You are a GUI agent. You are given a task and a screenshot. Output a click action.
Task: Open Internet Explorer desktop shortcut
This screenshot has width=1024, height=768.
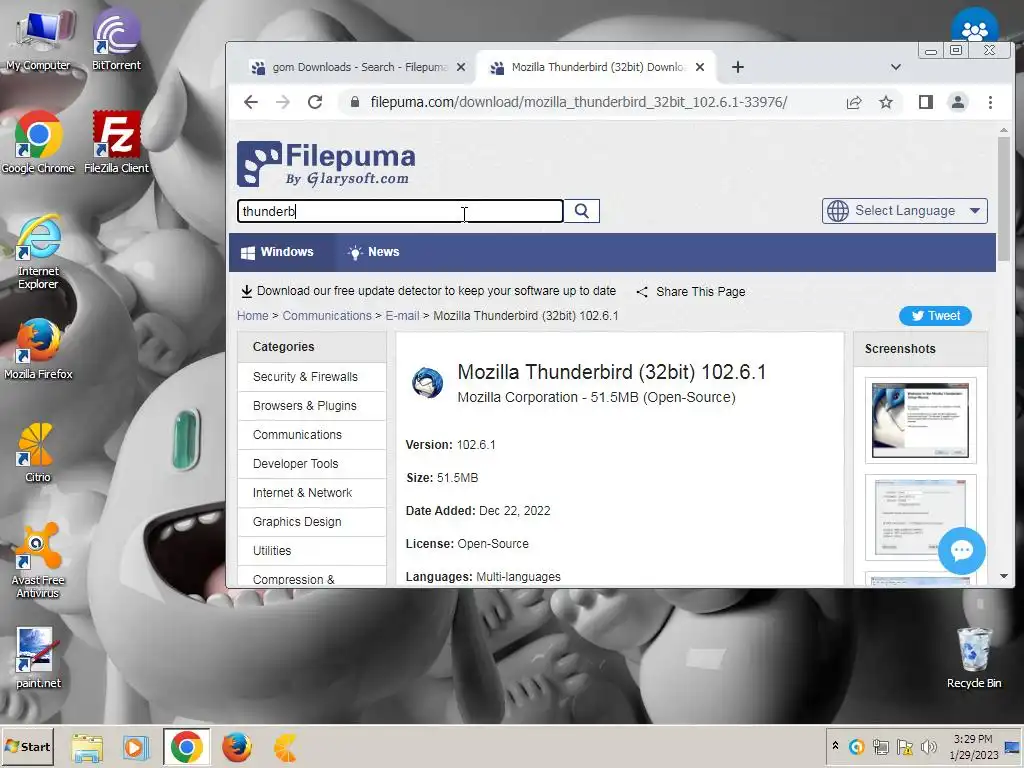[38, 251]
